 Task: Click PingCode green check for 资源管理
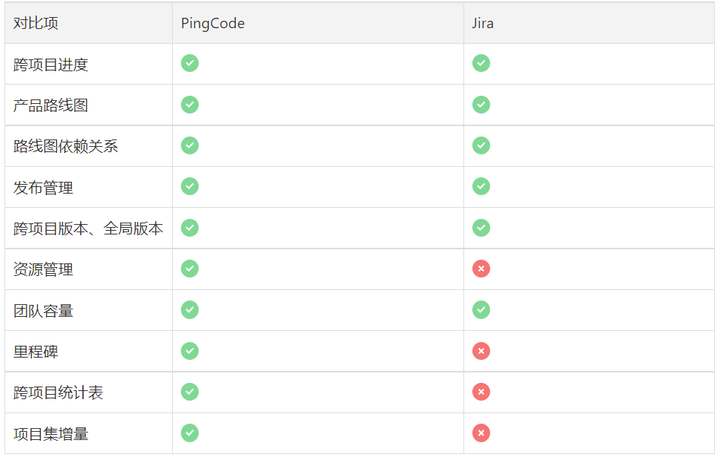190,269
